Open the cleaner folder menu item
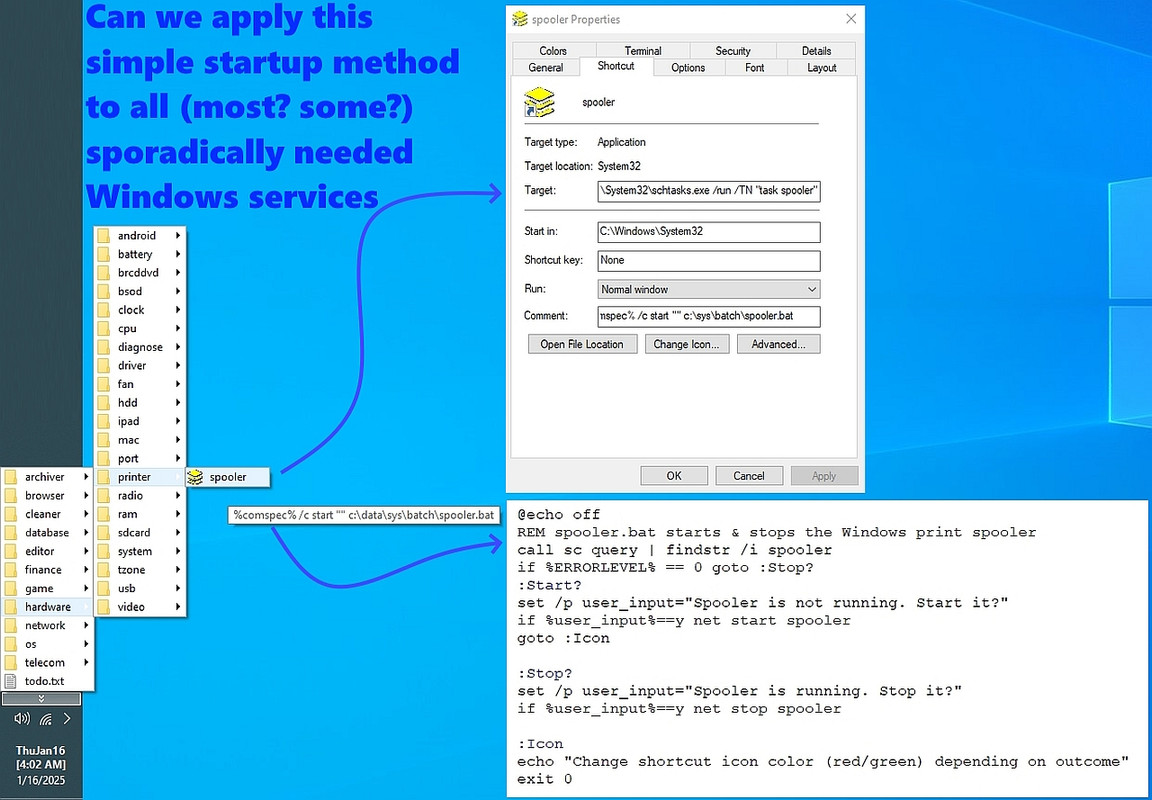 (47, 514)
